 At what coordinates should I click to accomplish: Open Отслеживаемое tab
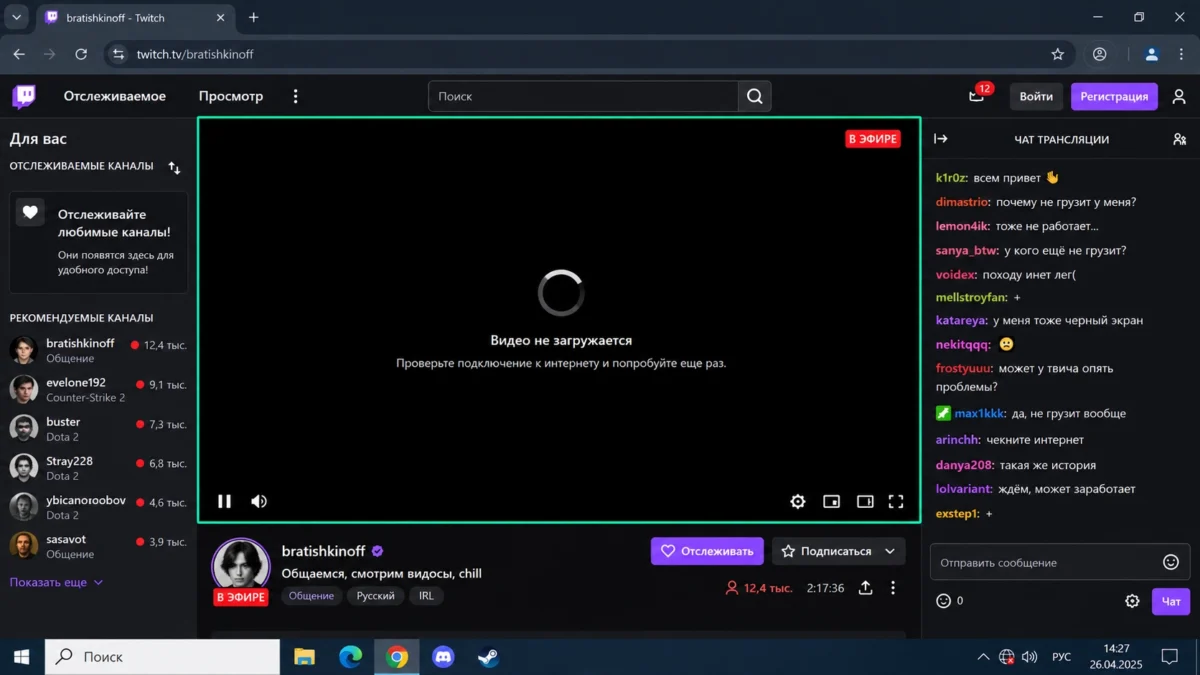(115, 96)
